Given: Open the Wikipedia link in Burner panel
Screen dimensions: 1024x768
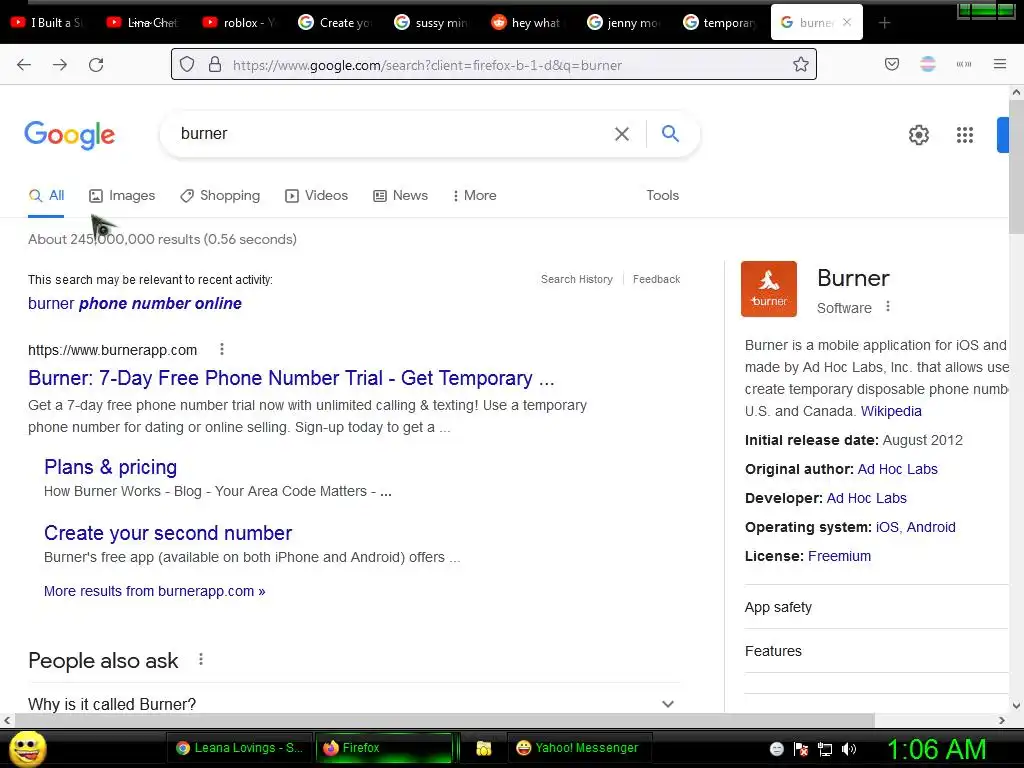Looking at the screenshot, I should [891, 411].
